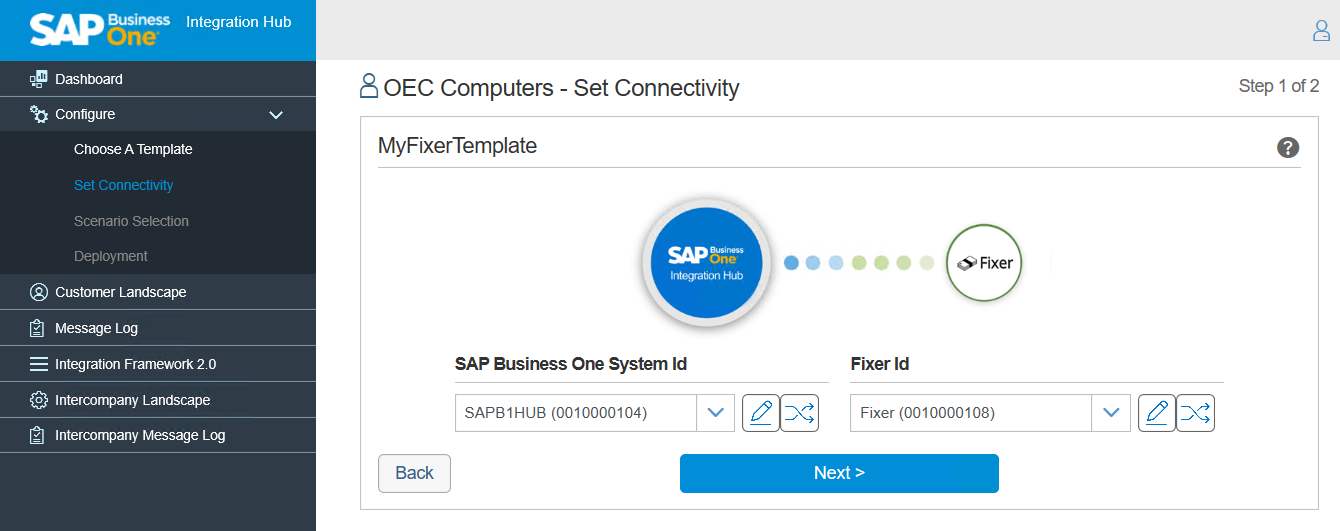1340x531 pixels.
Task: Open Dashboard in the sidebar
Action: coord(89,79)
